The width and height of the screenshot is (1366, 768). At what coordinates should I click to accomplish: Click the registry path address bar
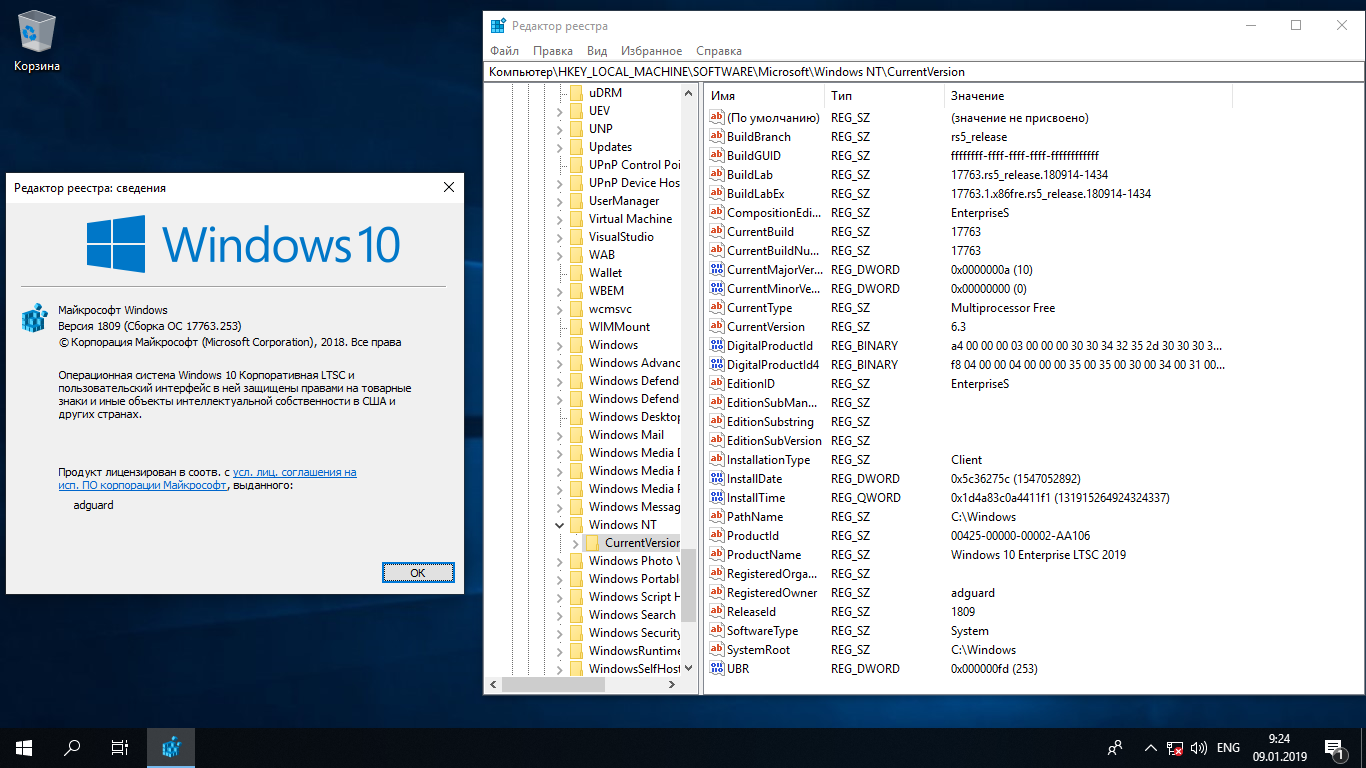924,72
